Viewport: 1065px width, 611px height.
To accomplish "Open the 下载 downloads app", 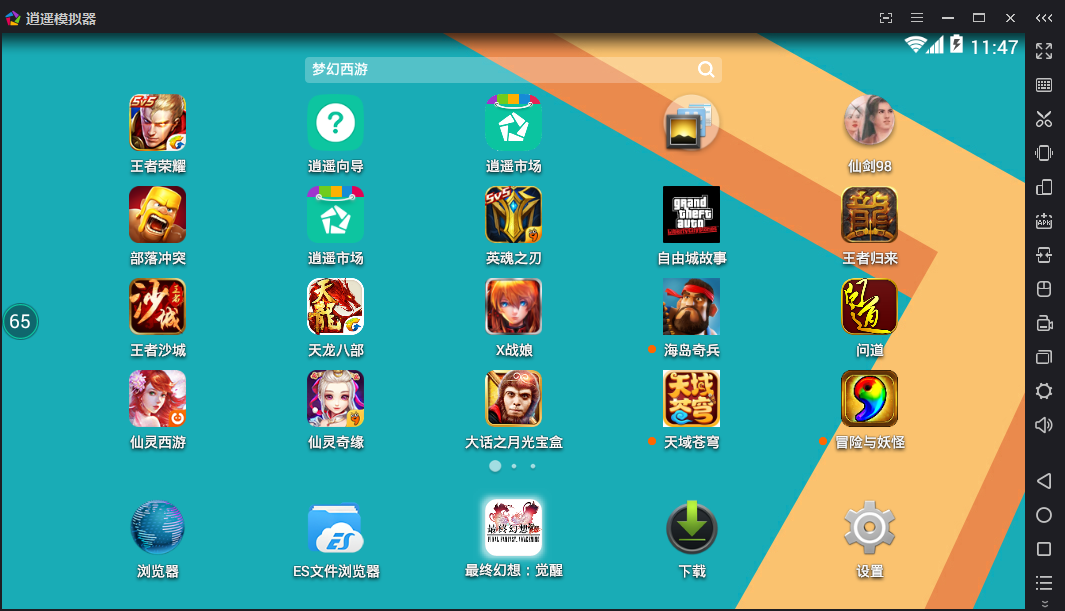I will (691, 528).
